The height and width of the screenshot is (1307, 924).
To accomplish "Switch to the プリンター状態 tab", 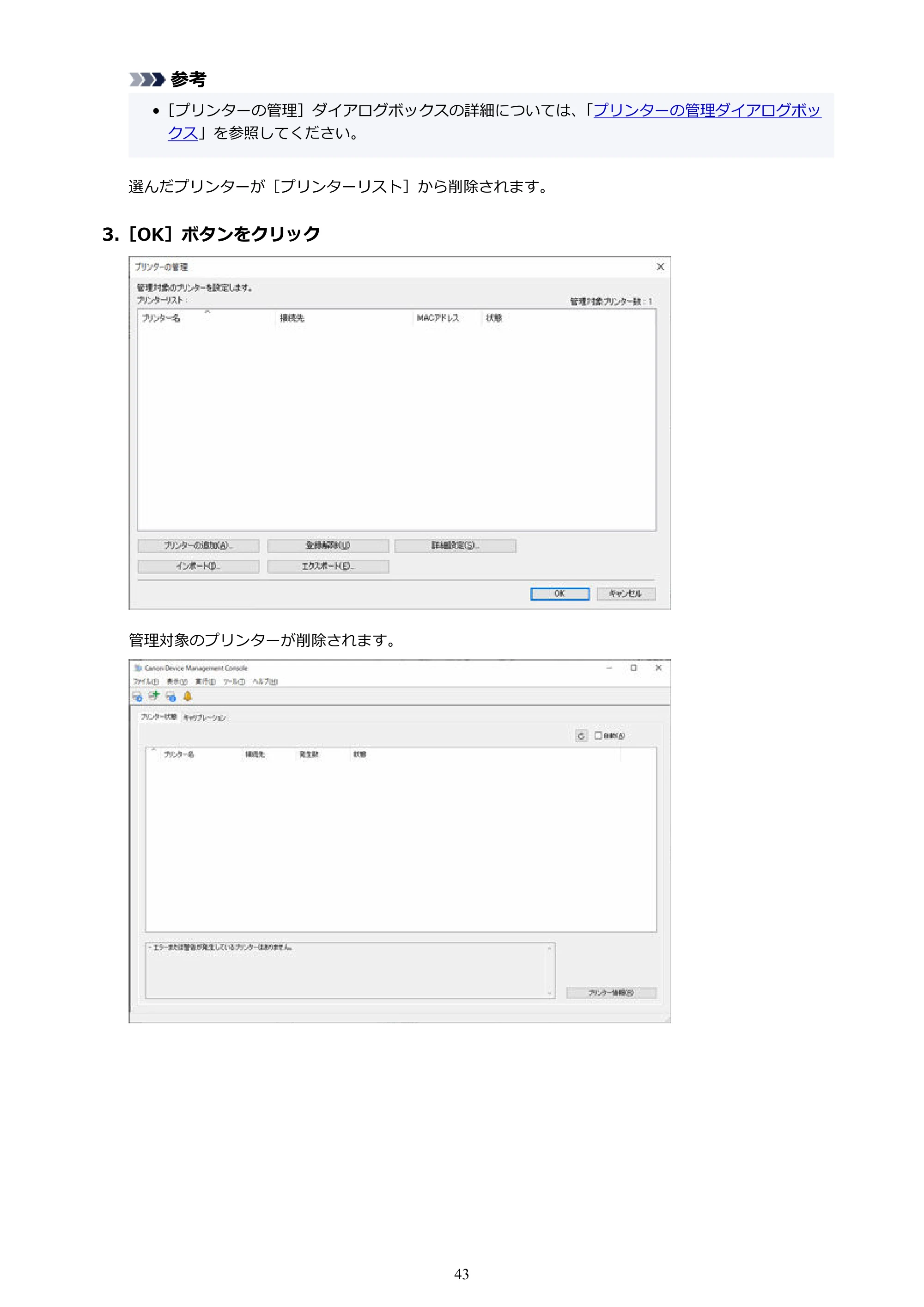I will 159,717.
